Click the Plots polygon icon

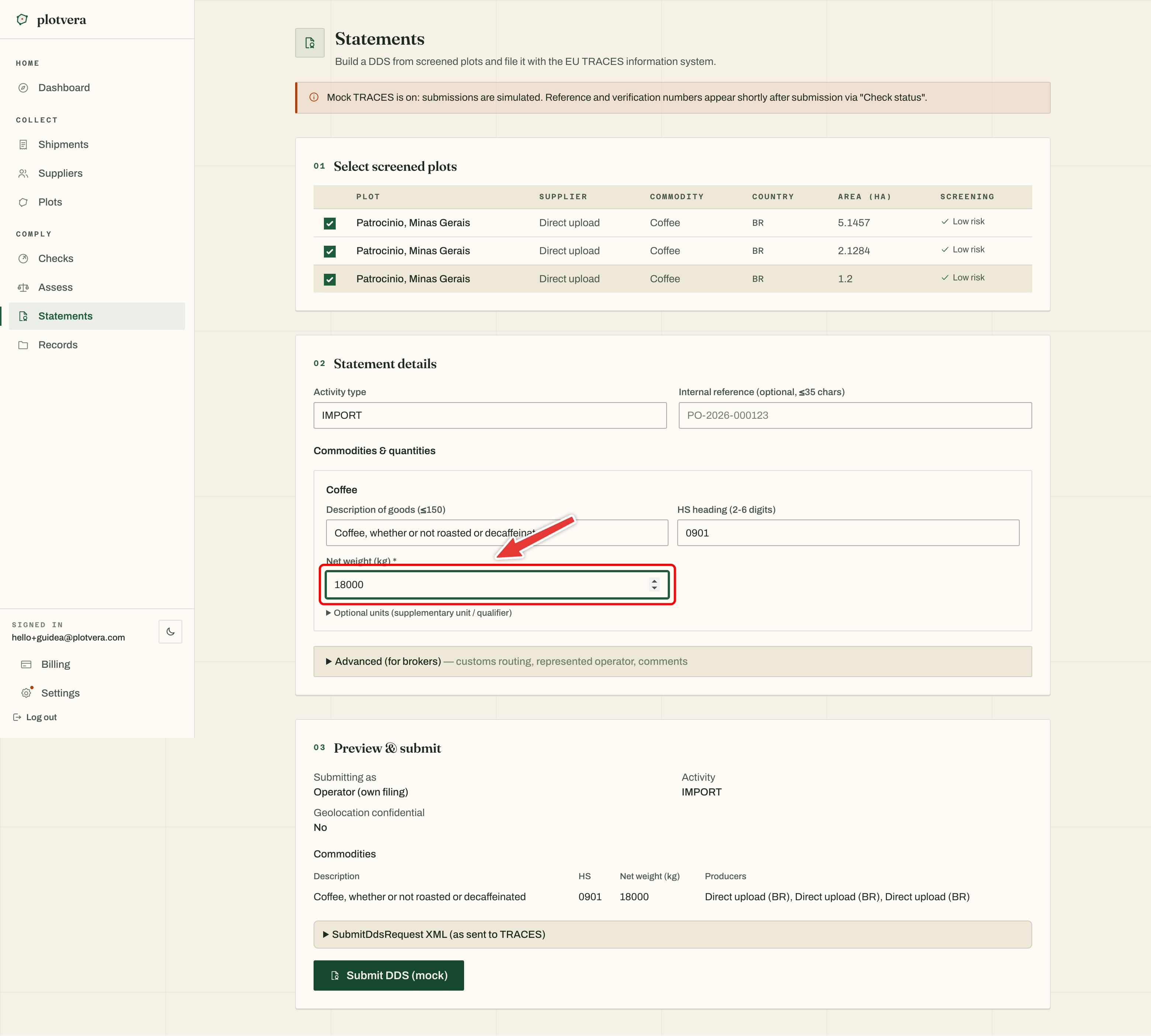coord(23,202)
